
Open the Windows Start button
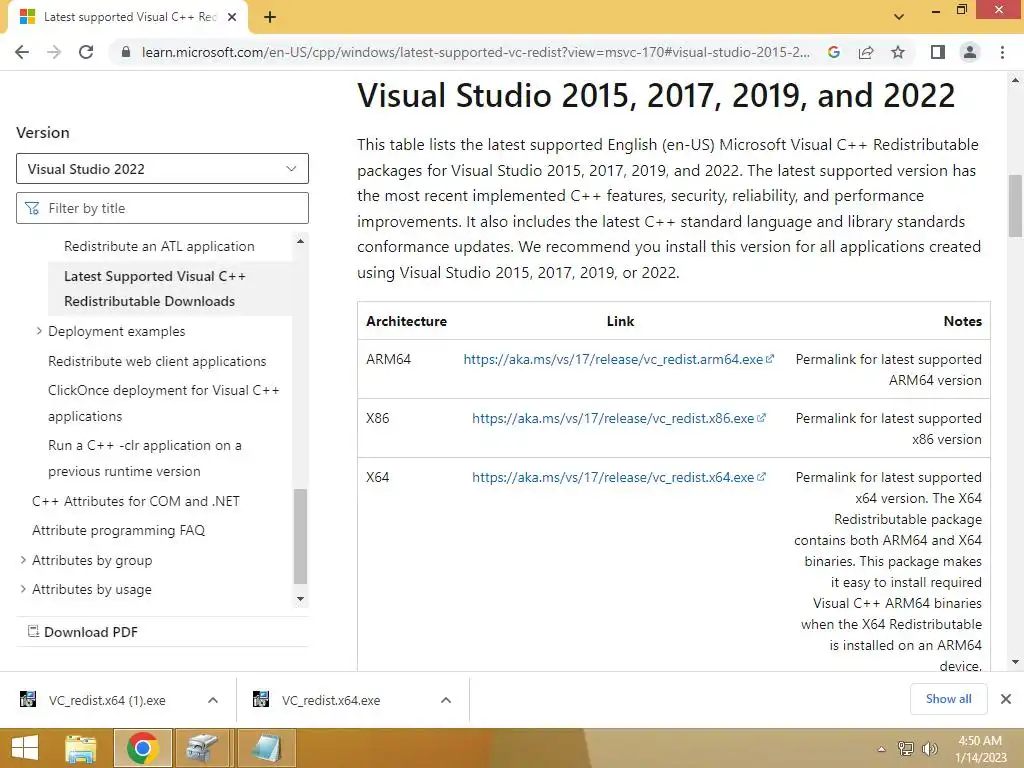pos(25,748)
